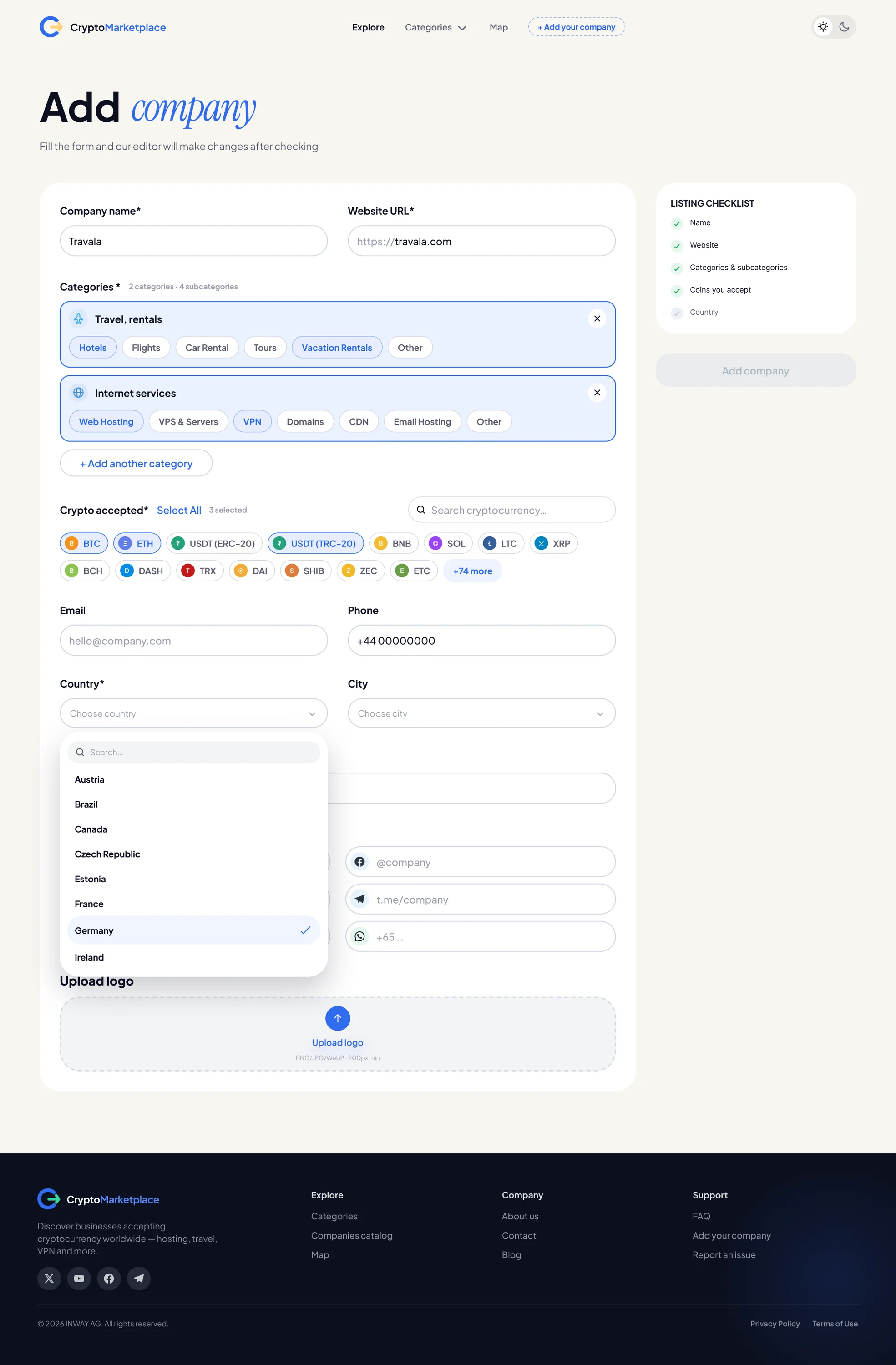Click the Select All coins link
The image size is (896, 1365).
[179, 510]
